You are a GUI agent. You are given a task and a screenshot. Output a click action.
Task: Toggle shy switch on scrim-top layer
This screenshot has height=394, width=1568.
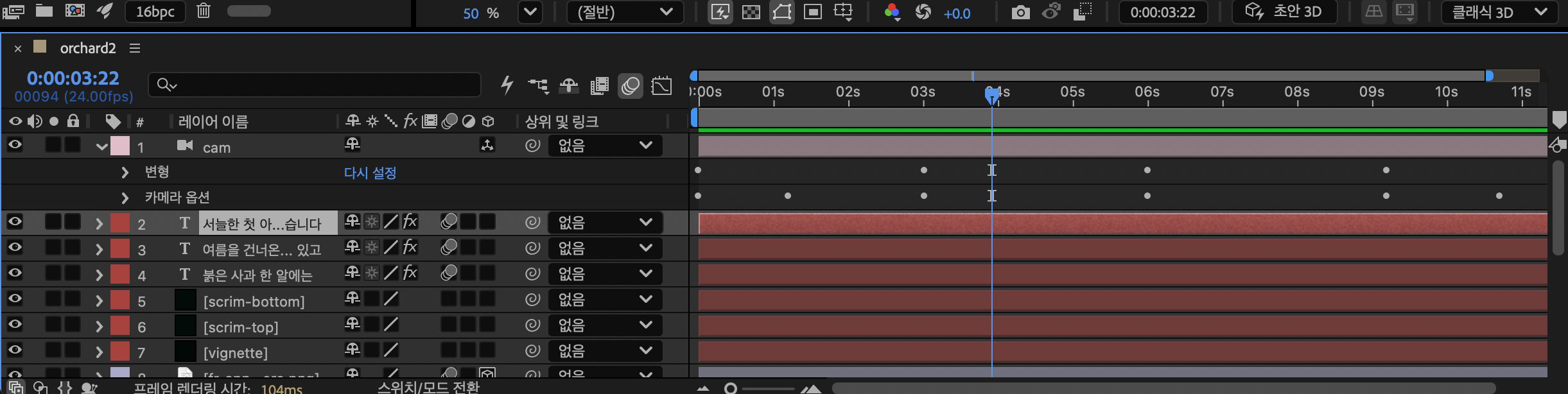click(353, 324)
